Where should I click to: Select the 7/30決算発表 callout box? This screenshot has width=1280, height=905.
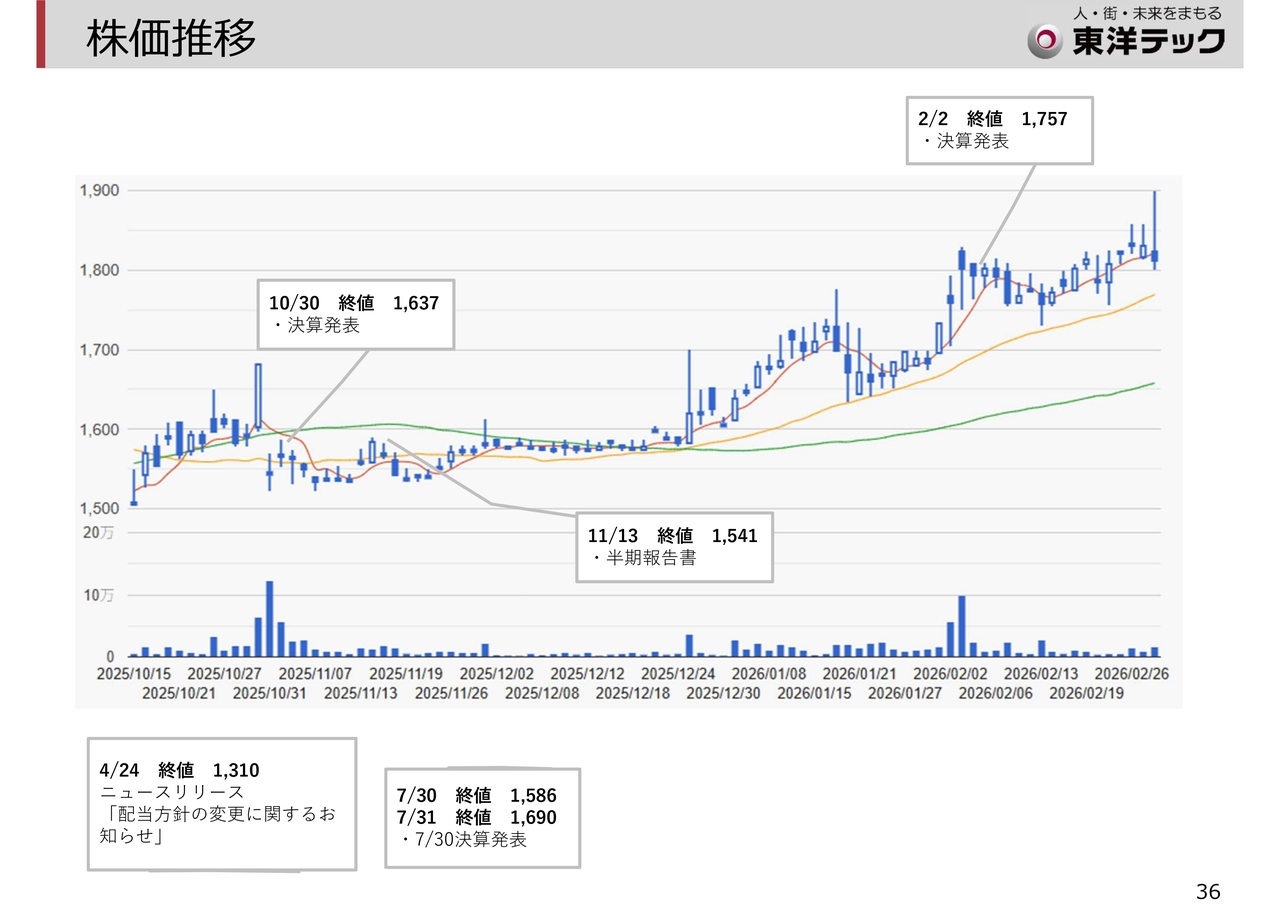pos(482,818)
